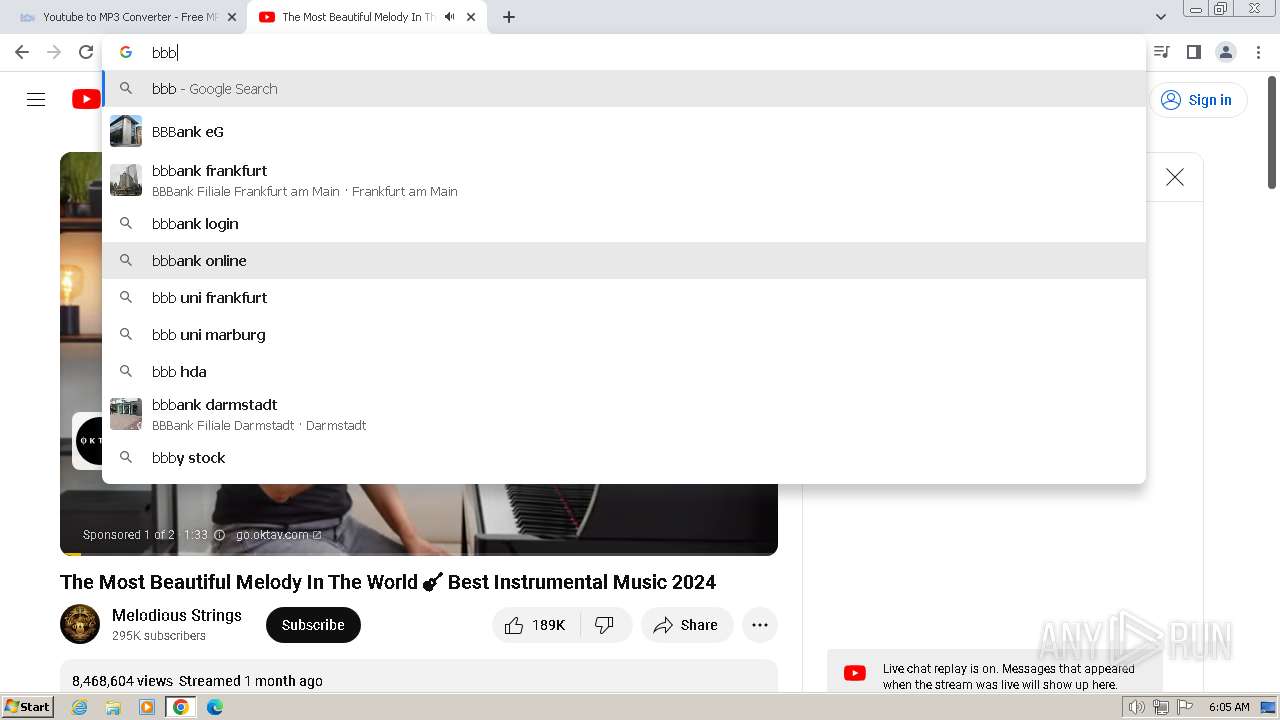Click the browser forward arrow

(54, 52)
